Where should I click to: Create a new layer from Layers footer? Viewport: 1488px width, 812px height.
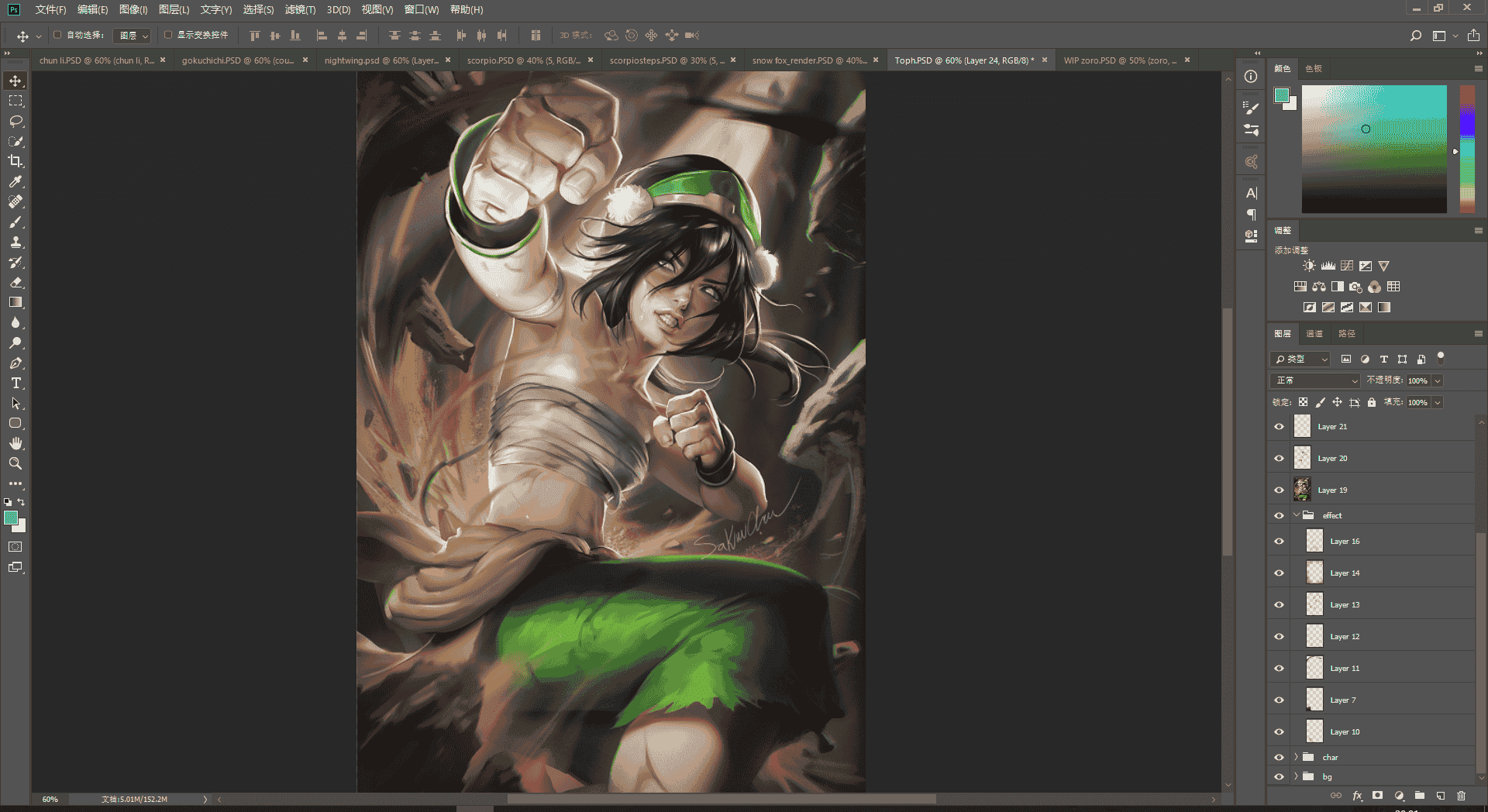point(1441,796)
